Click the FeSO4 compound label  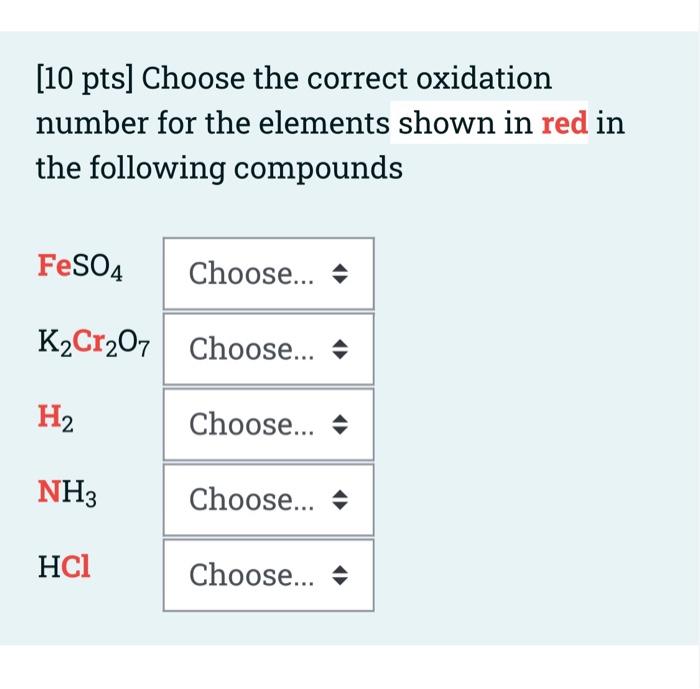[80, 267]
